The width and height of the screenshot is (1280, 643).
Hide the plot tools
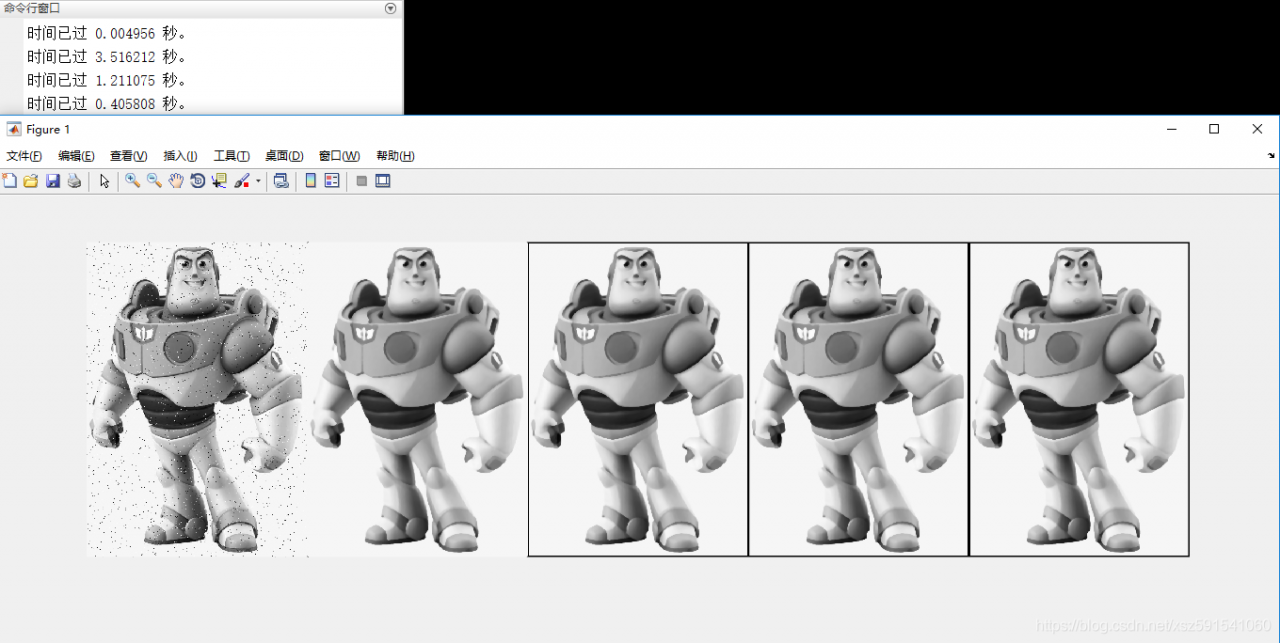tap(362, 181)
